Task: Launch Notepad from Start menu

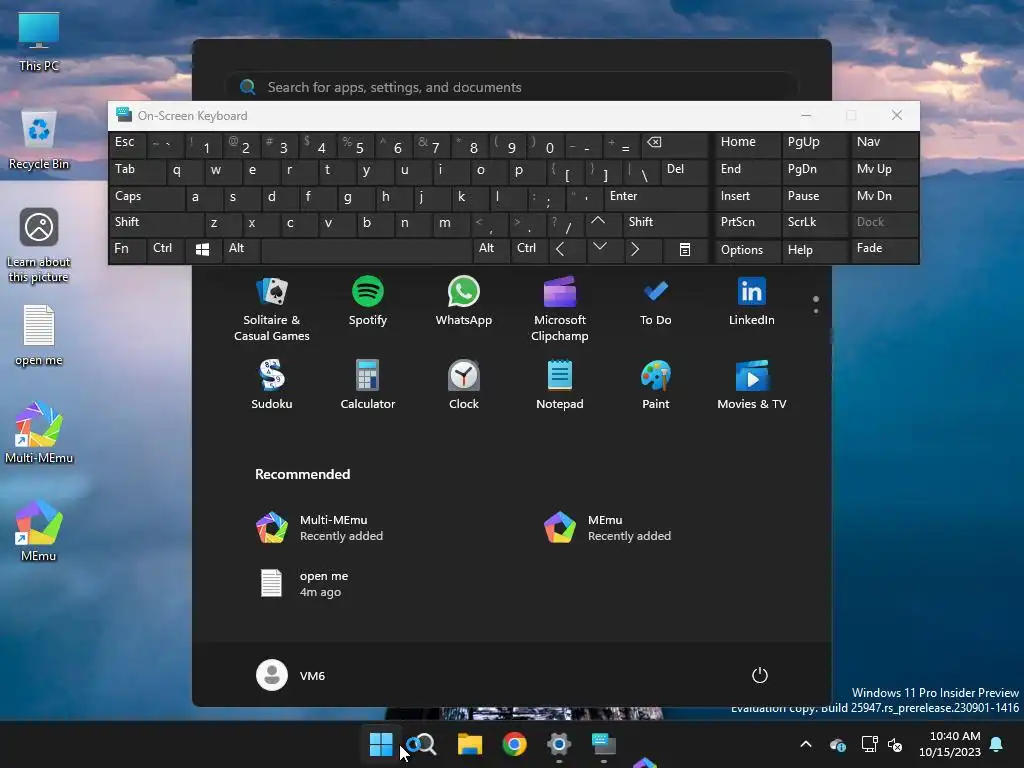Action: coord(560,385)
